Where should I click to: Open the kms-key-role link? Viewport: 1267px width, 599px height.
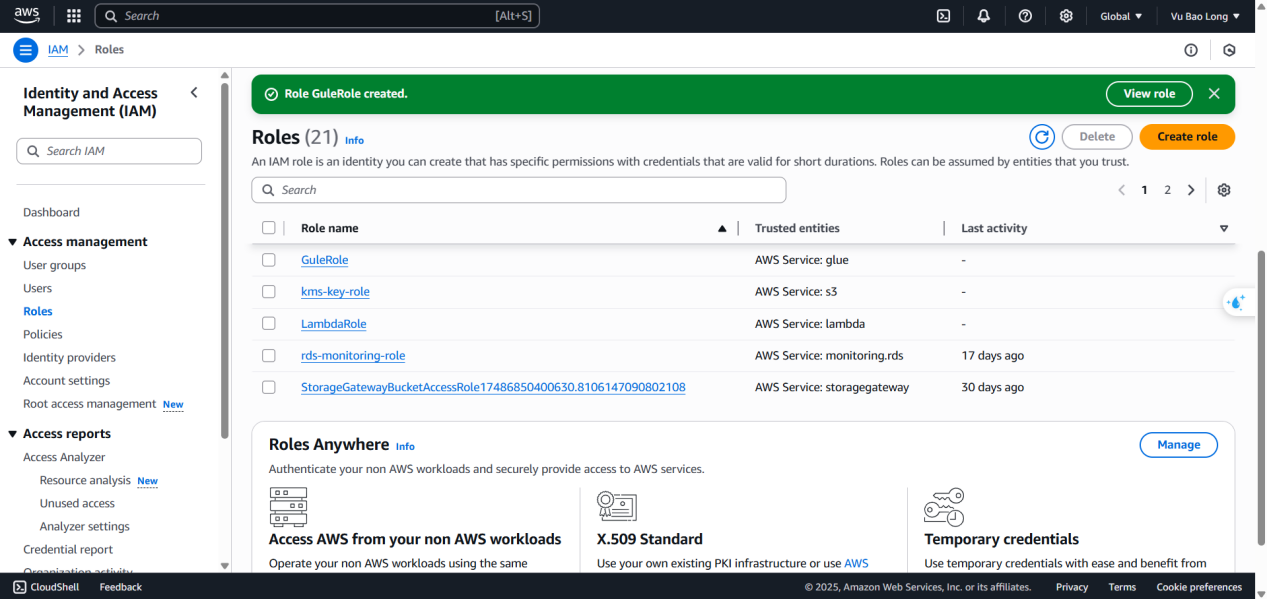335,292
